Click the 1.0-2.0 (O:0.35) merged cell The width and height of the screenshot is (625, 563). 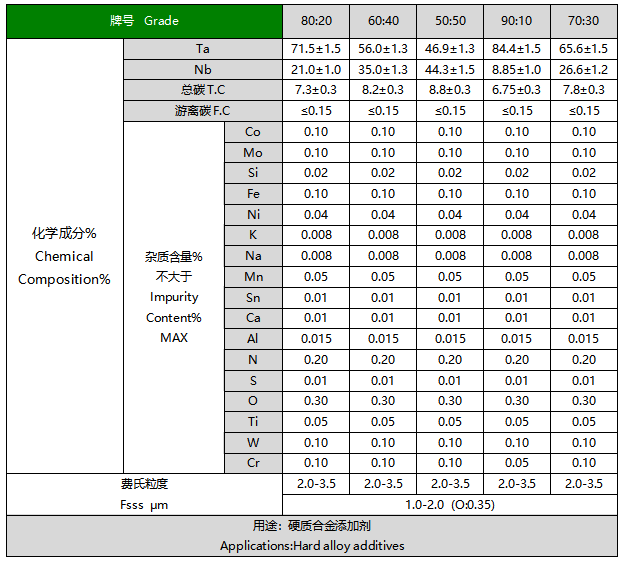coord(450,505)
